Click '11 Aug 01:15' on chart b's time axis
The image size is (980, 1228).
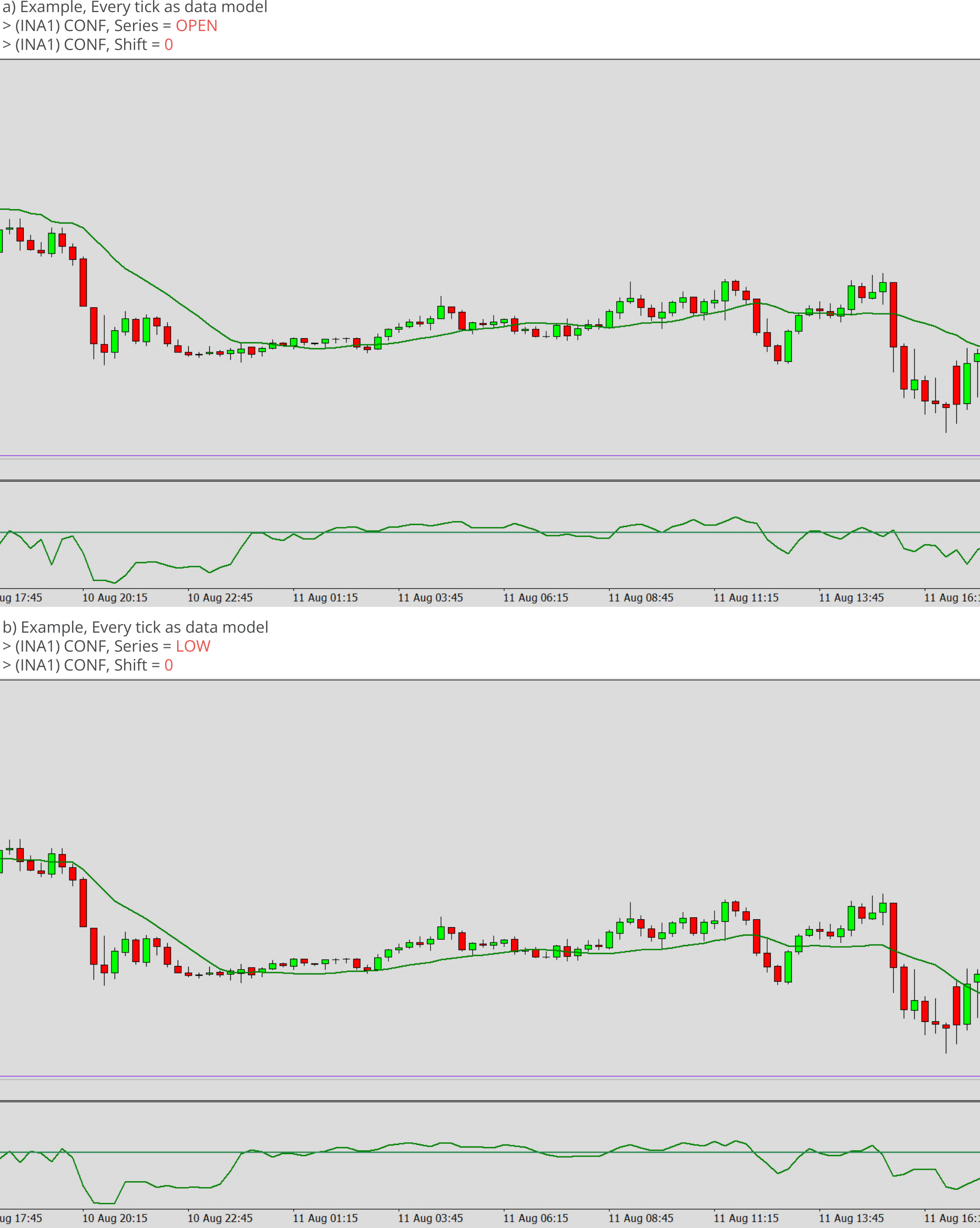point(325,1218)
